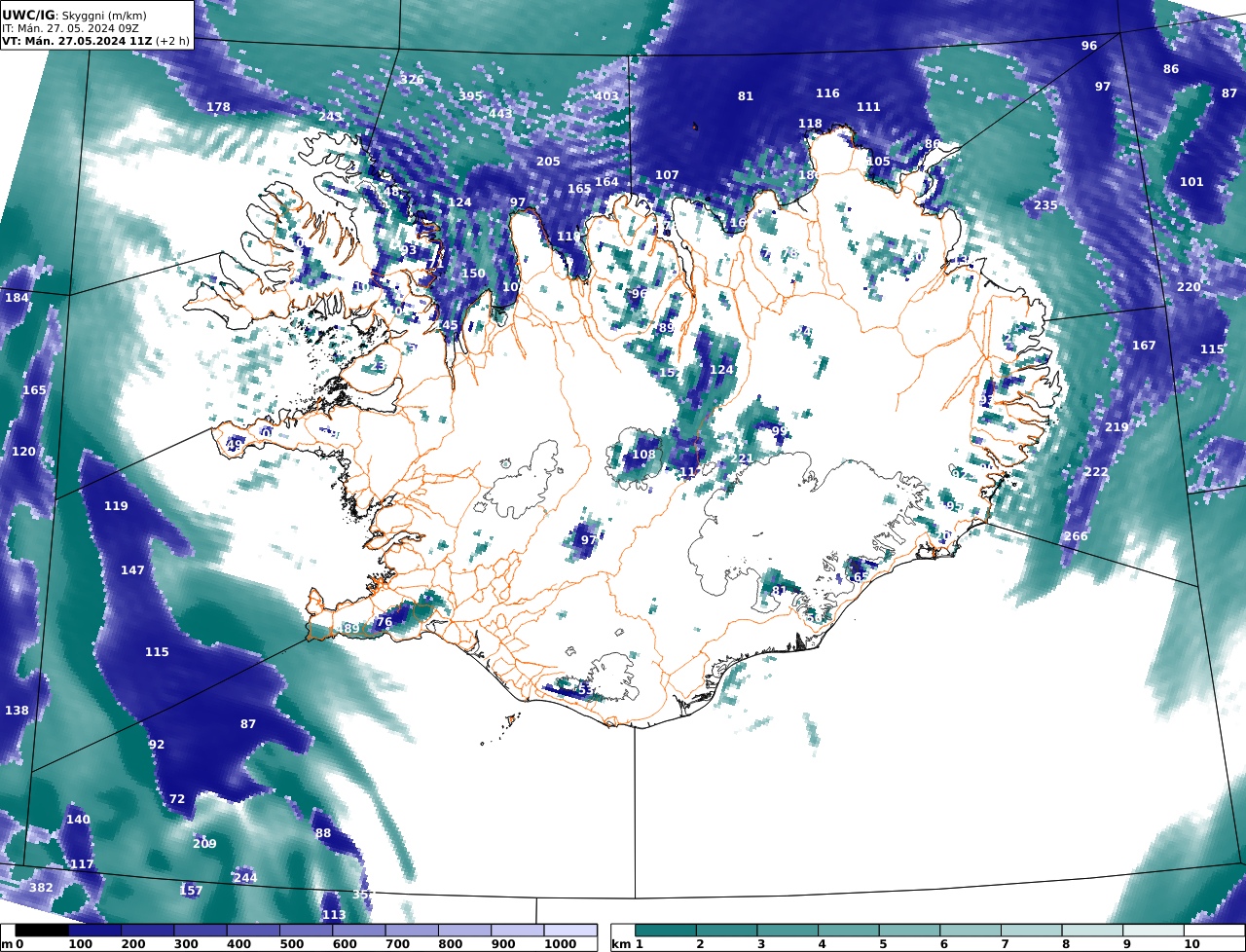Viewport: 1246px width, 952px height.
Task: Click the map value '178'
Action: click(x=219, y=107)
